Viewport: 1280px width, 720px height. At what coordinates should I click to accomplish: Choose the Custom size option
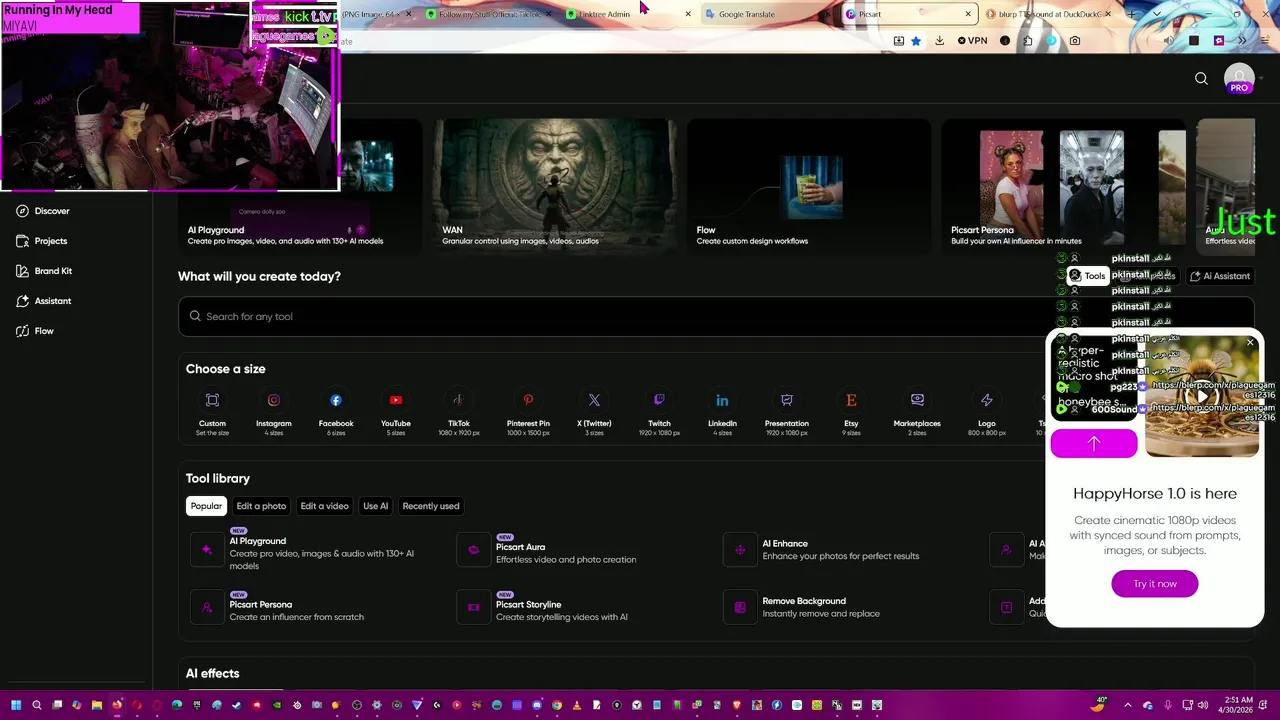pos(212,412)
